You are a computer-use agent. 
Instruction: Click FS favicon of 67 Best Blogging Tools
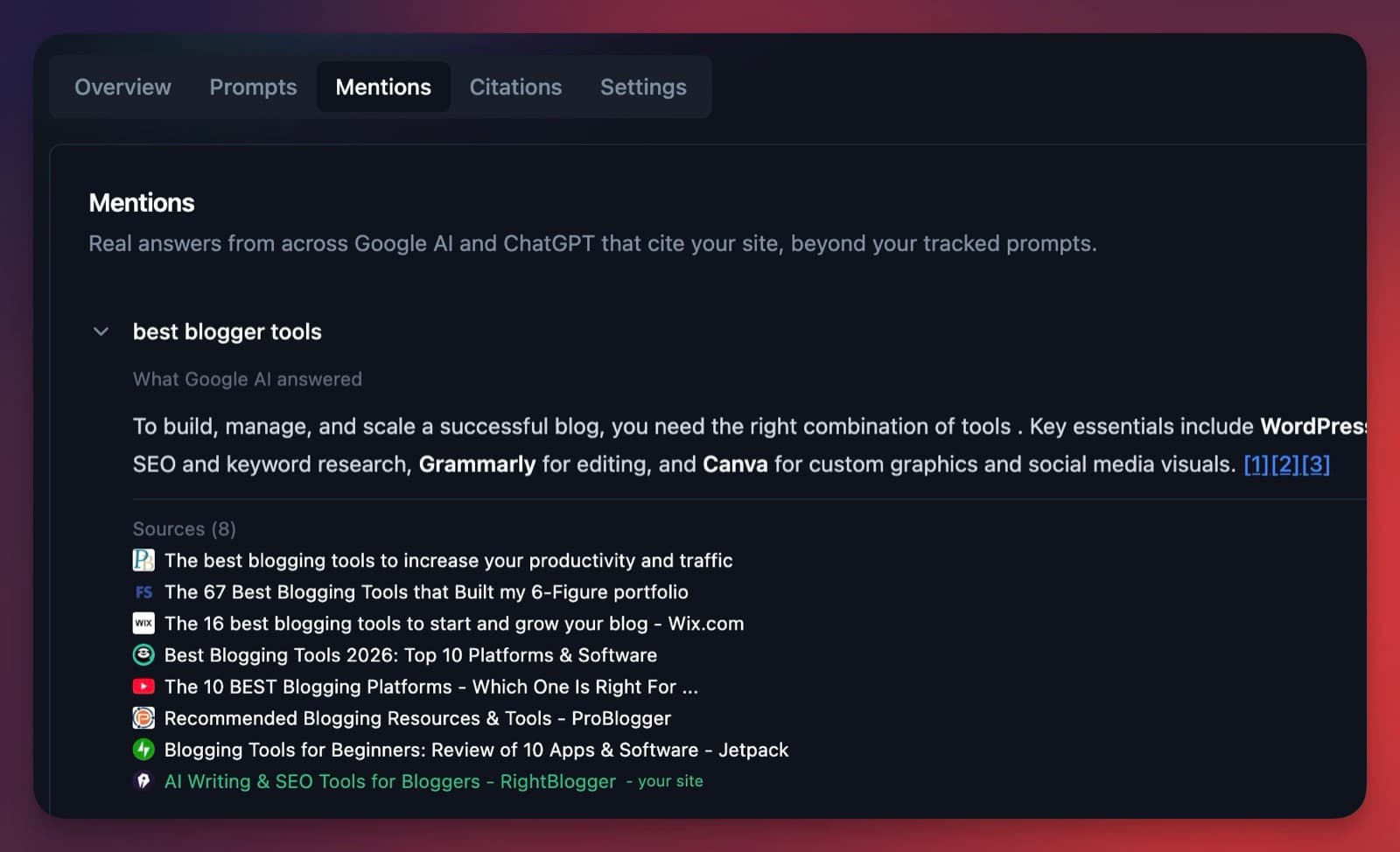pos(143,591)
